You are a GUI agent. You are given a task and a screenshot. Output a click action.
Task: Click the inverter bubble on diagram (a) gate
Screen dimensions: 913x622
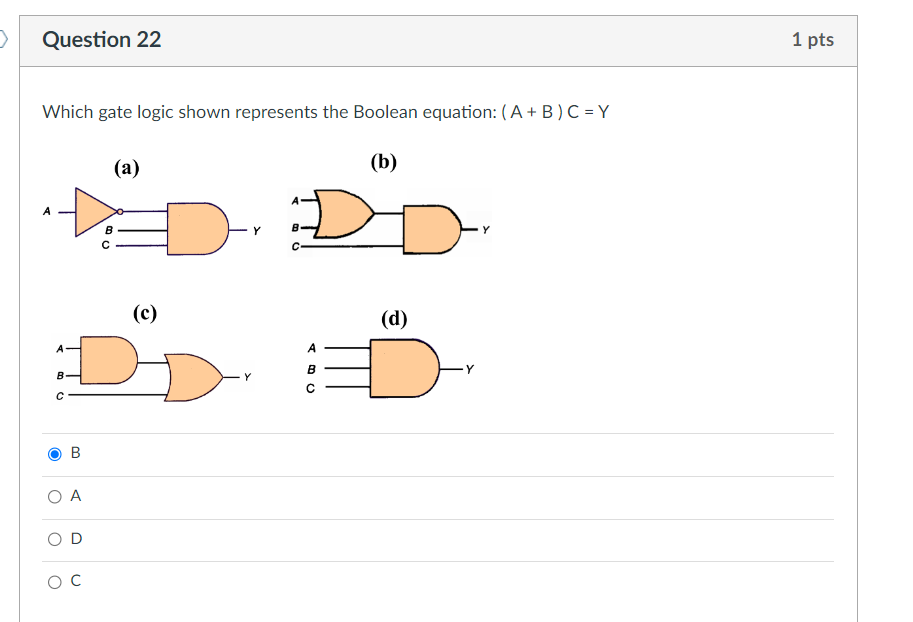tap(120, 212)
